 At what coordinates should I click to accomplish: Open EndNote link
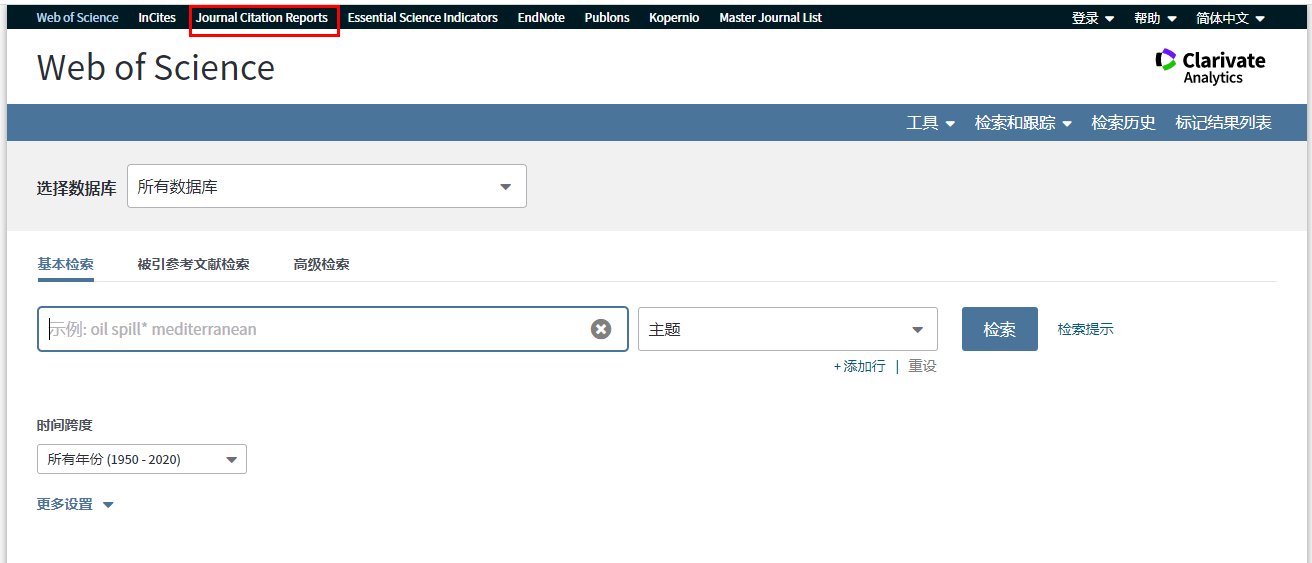pyautogui.click(x=541, y=18)
